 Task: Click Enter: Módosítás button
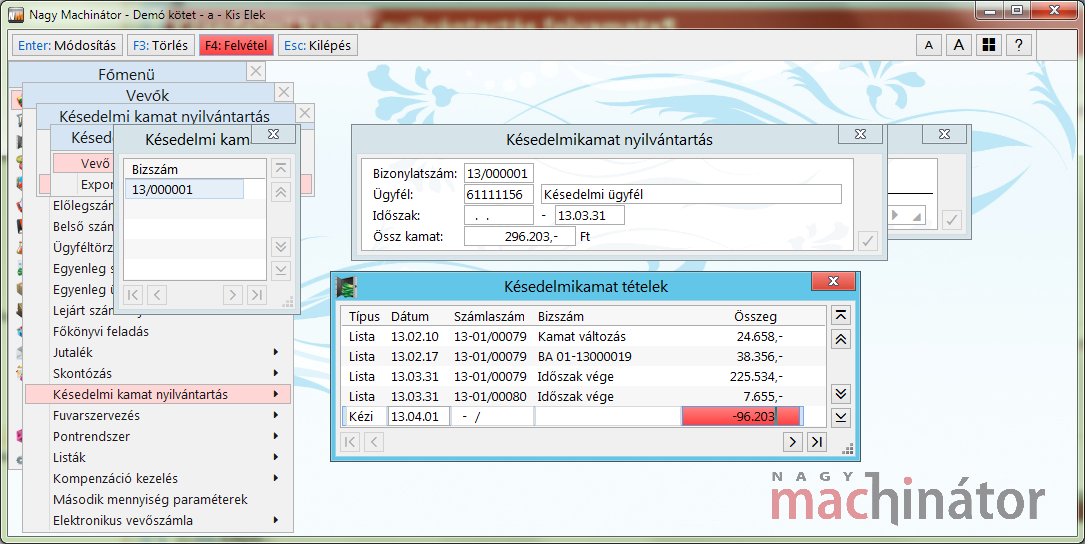[x=67, y=46]
